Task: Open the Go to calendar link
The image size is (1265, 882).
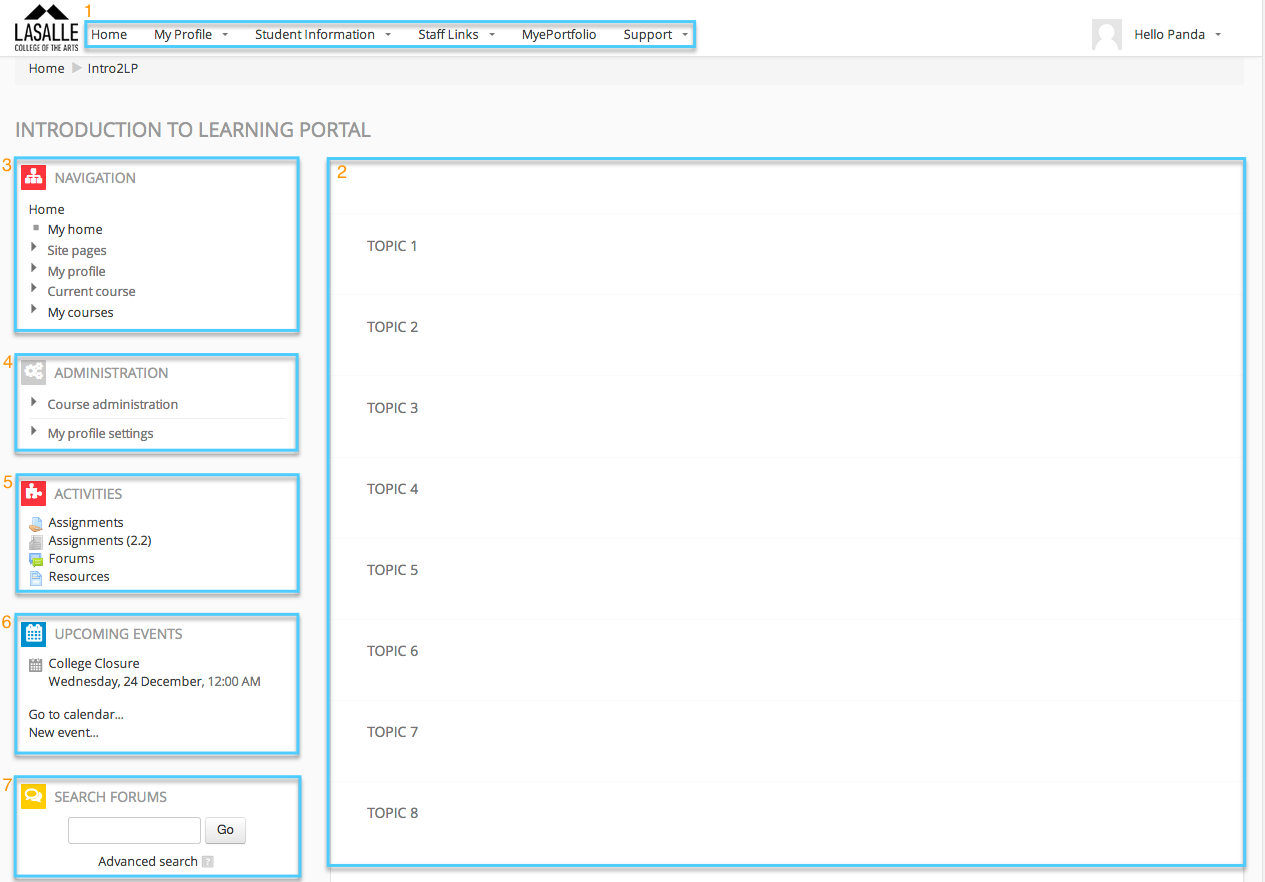Action: [x=76, y=714]
